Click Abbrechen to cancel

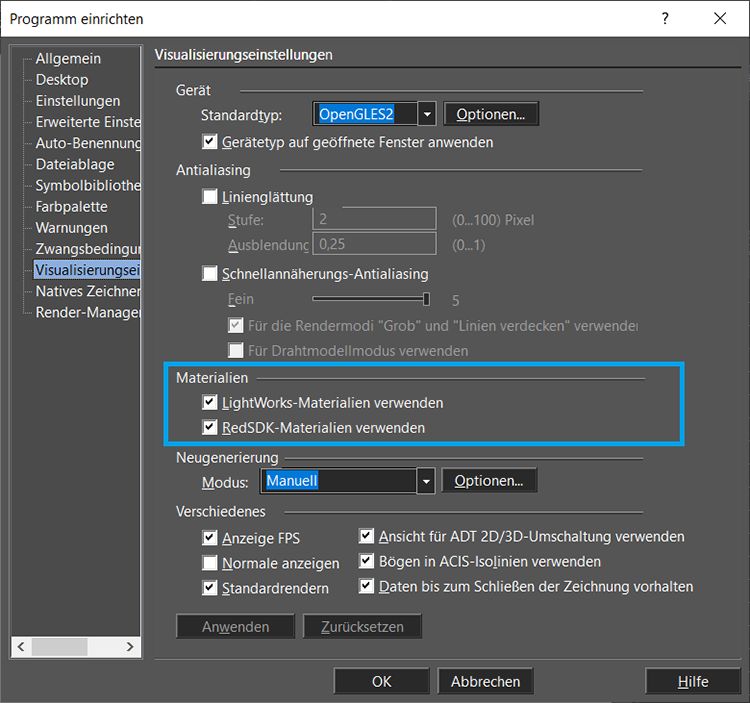pyautogui.click(x=485, y=681)
